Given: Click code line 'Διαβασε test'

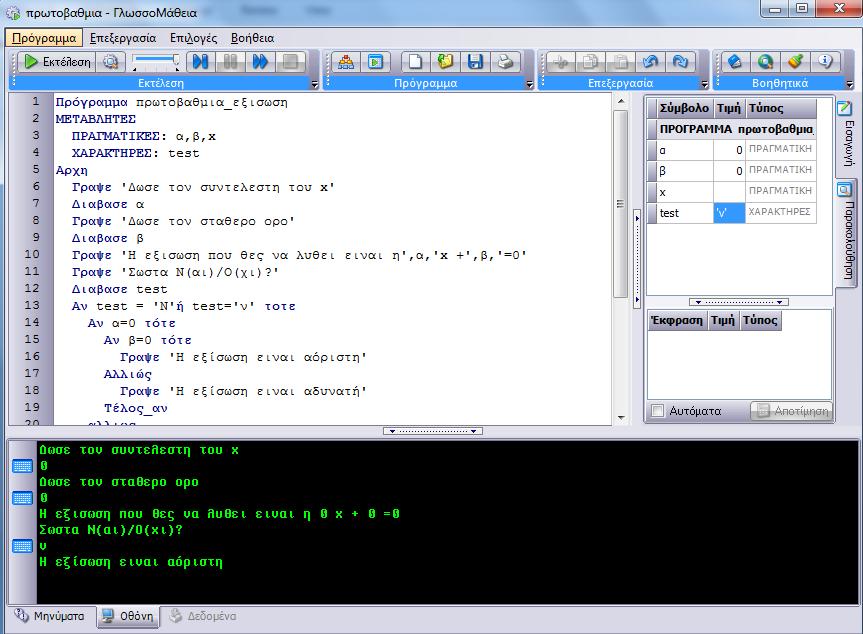Looking at the screenshot, I should point(119,289).
